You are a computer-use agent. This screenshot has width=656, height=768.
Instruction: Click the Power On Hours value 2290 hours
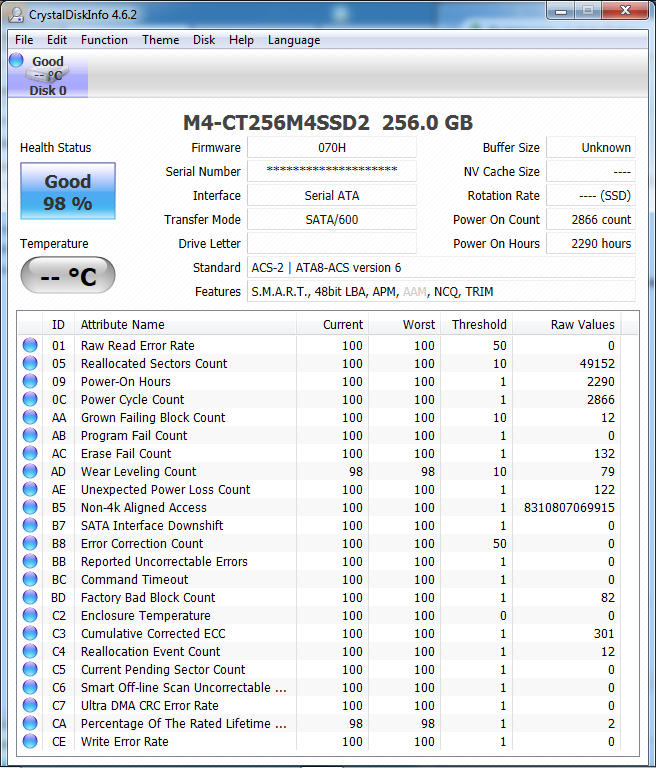591,243
